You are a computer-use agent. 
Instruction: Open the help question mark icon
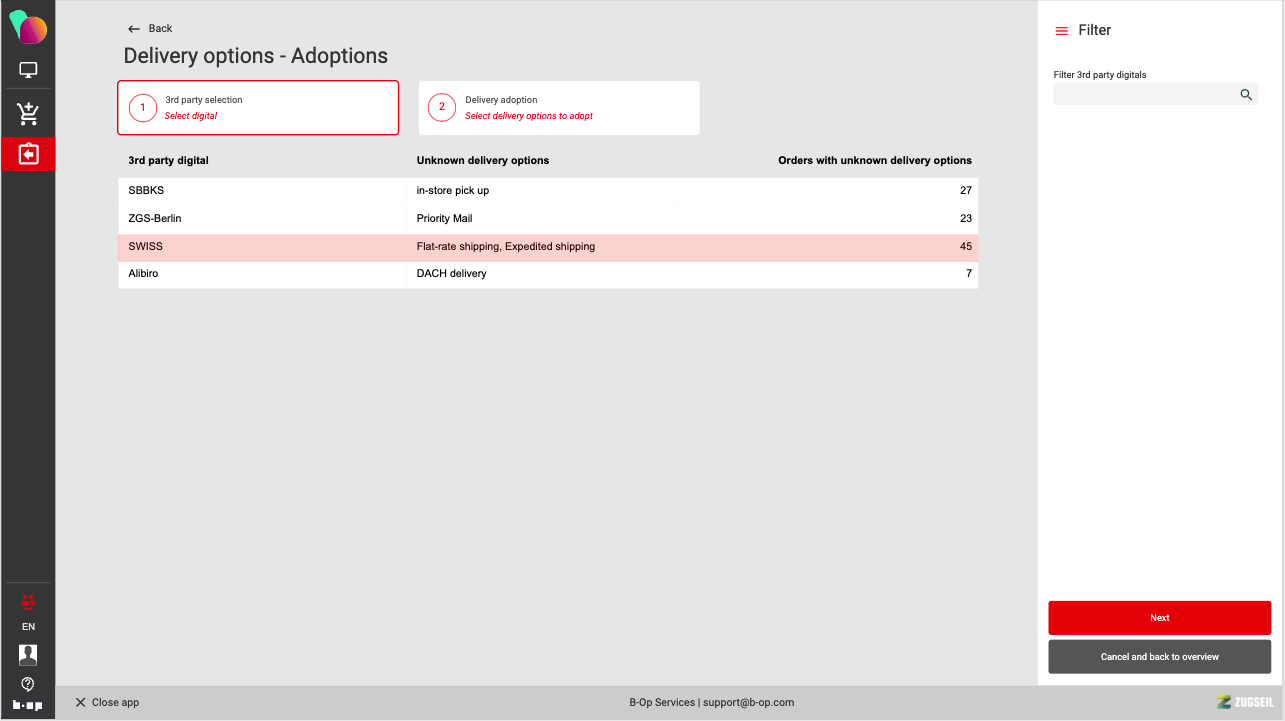coord(28,684)
